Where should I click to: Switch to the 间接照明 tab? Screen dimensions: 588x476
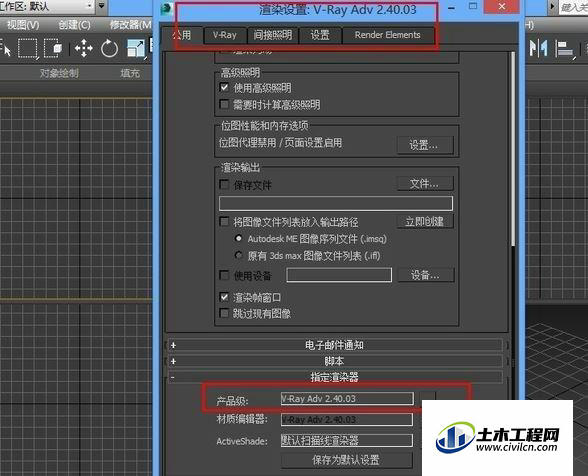click(x=273, y=36)
